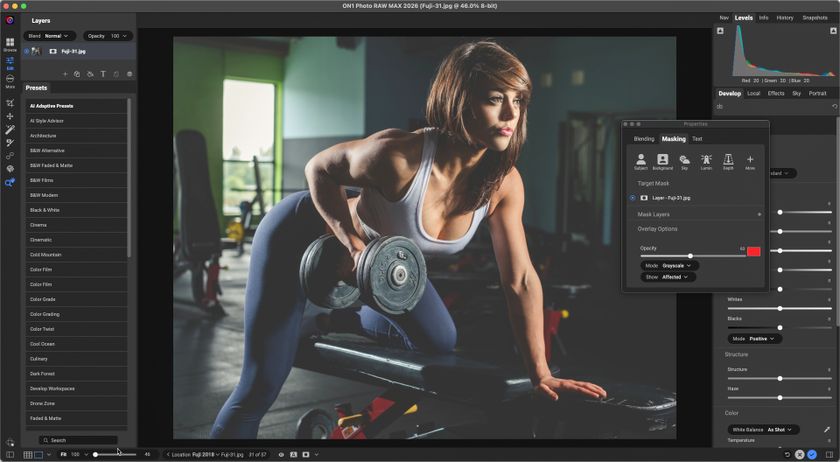The image size is (840, 462).
Task: Add a text layer with T icon
Action: (x=103, y=74)
